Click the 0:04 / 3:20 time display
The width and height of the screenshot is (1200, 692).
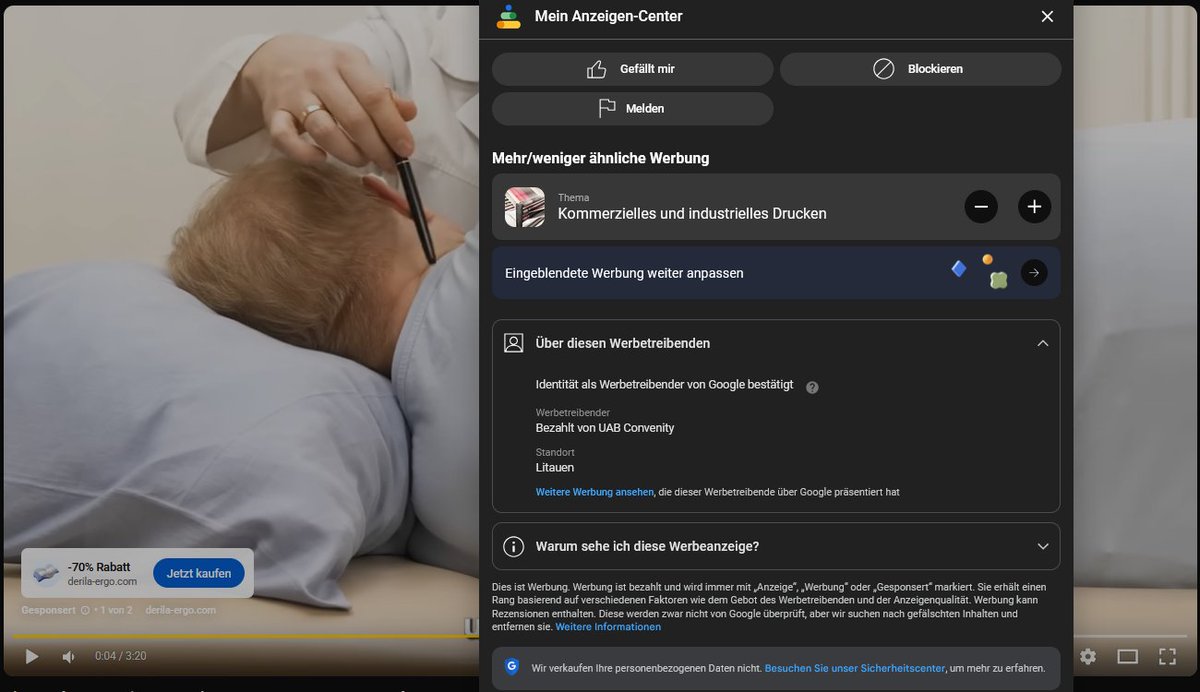pos(121,656)
